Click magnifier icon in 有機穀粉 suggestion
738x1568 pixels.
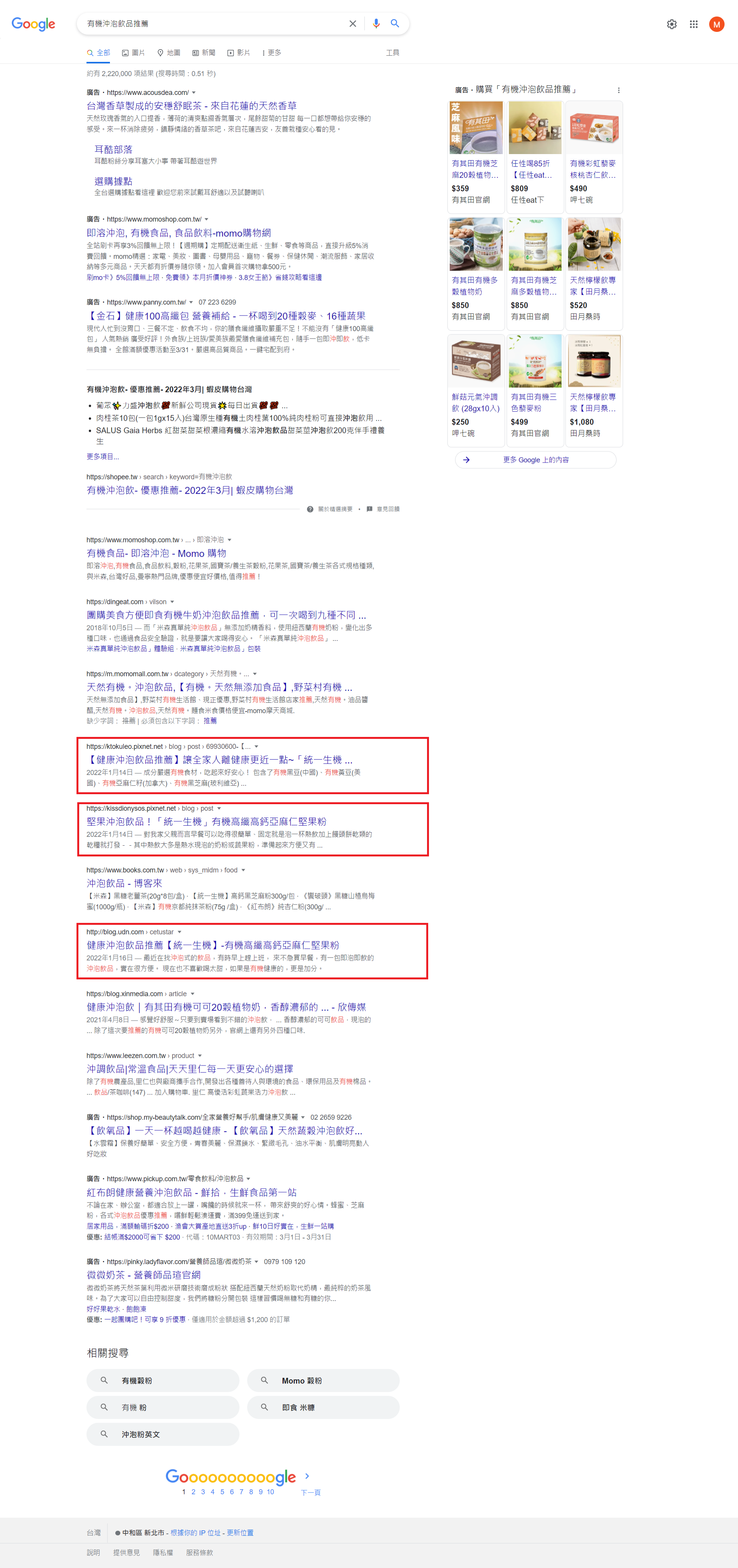104,1381
